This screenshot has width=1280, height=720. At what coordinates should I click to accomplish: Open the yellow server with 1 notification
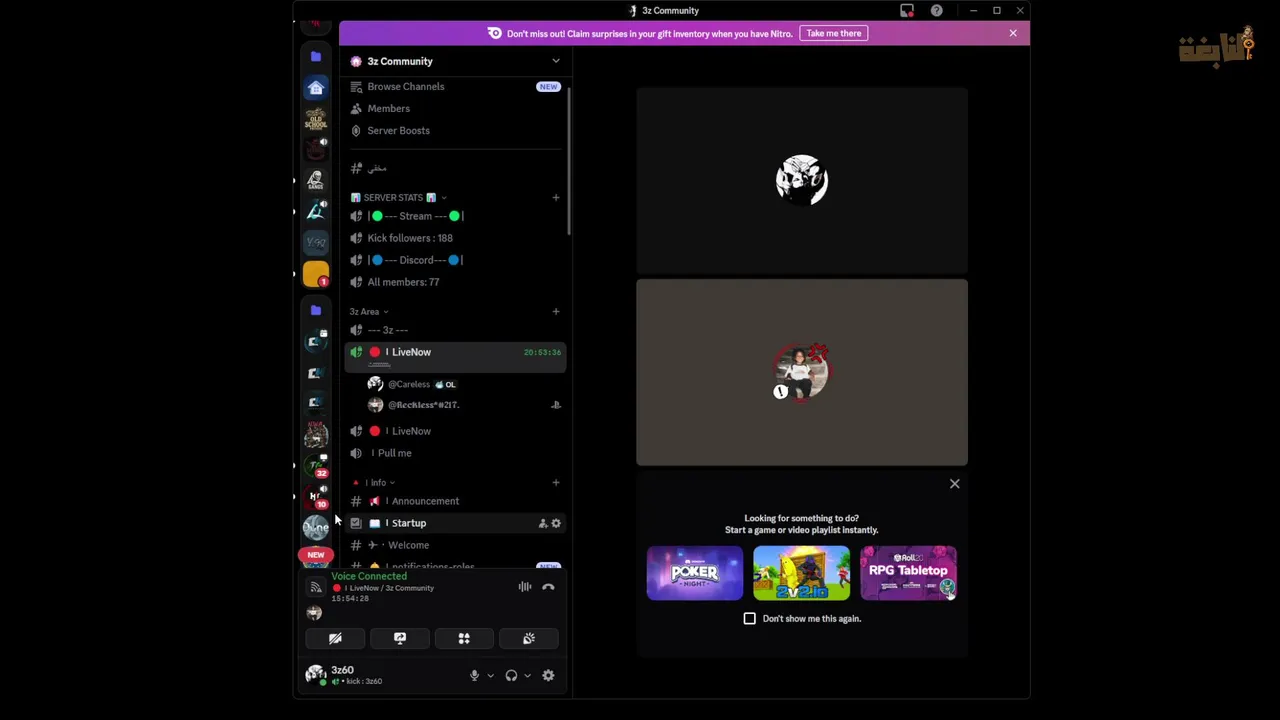pyautogui.click(x=316, y=274)
